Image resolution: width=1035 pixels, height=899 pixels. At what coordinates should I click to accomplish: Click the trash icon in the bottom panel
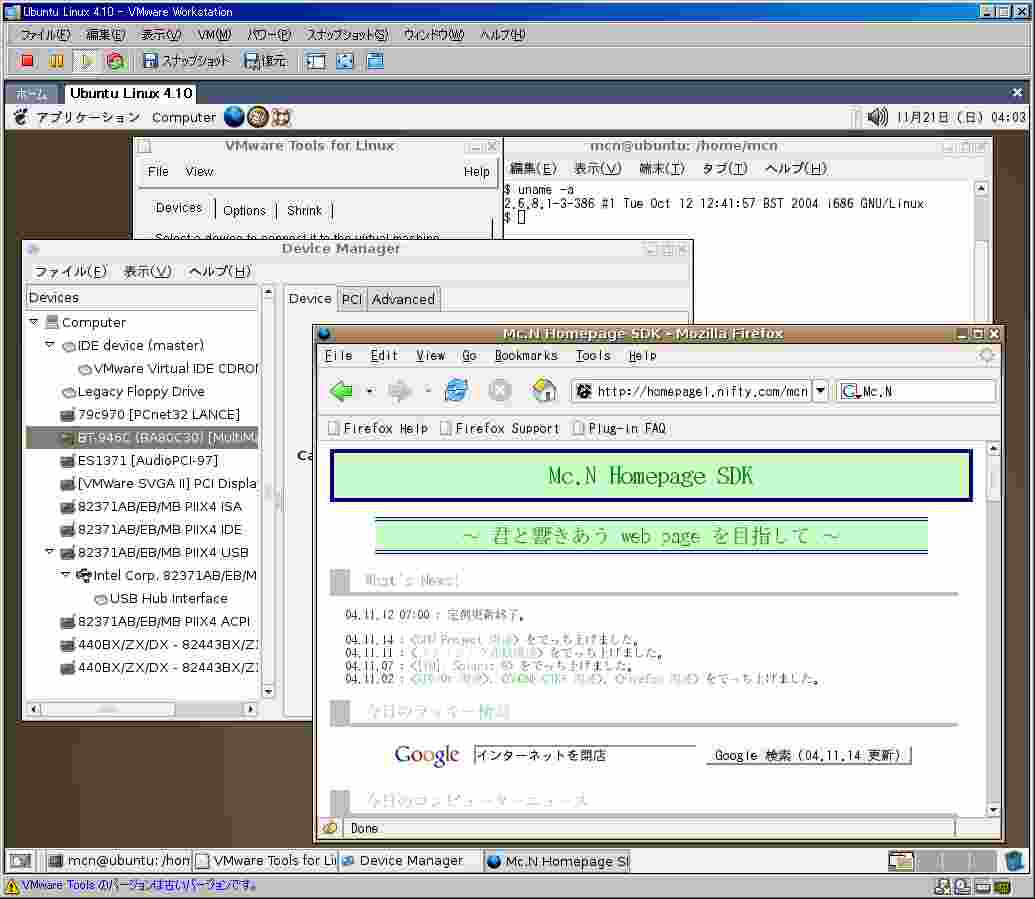coord(1014,861)
